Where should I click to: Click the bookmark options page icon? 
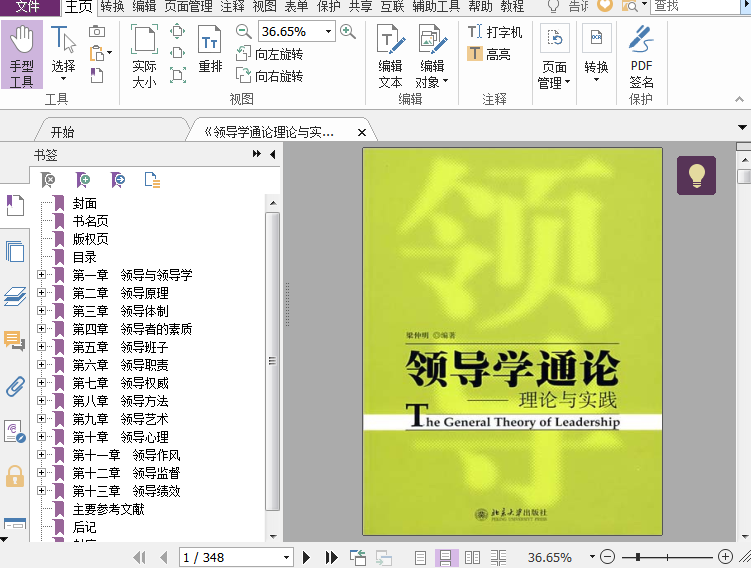152,180
